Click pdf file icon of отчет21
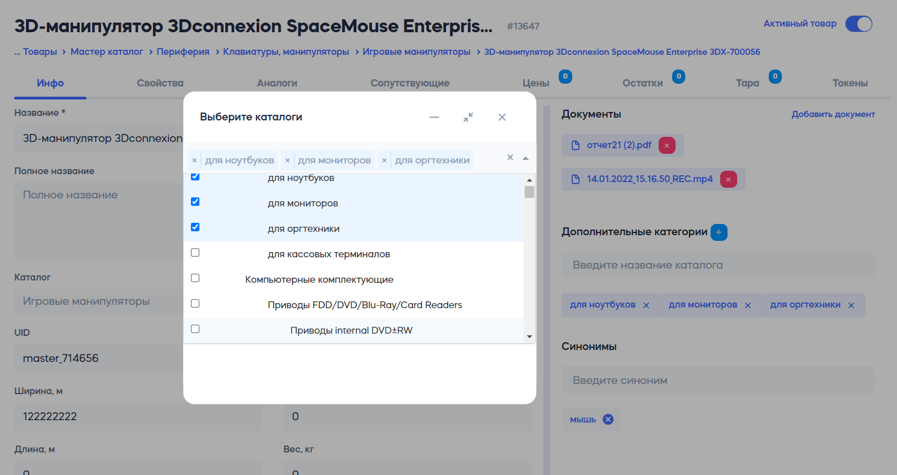This screenshot has height=475, width=897. (x=575, y=145)
